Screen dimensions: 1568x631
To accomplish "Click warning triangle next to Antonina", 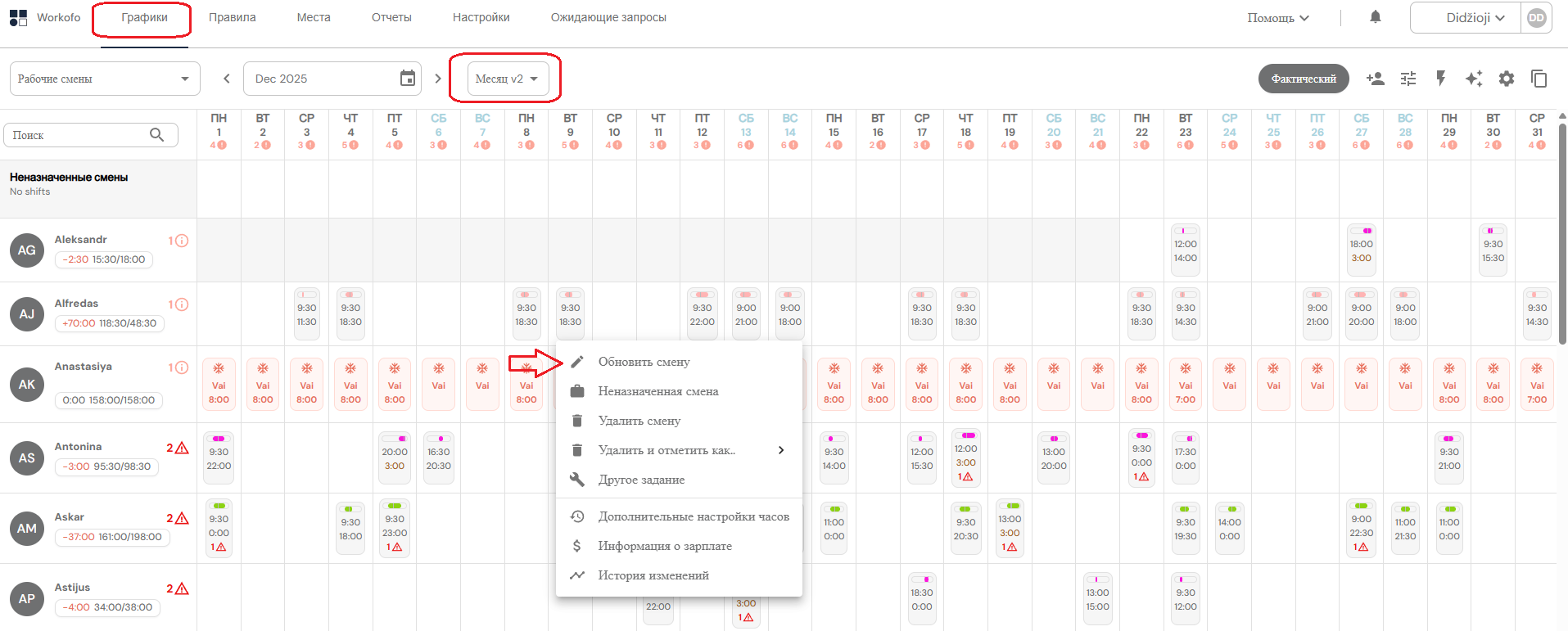I will 182,448.
